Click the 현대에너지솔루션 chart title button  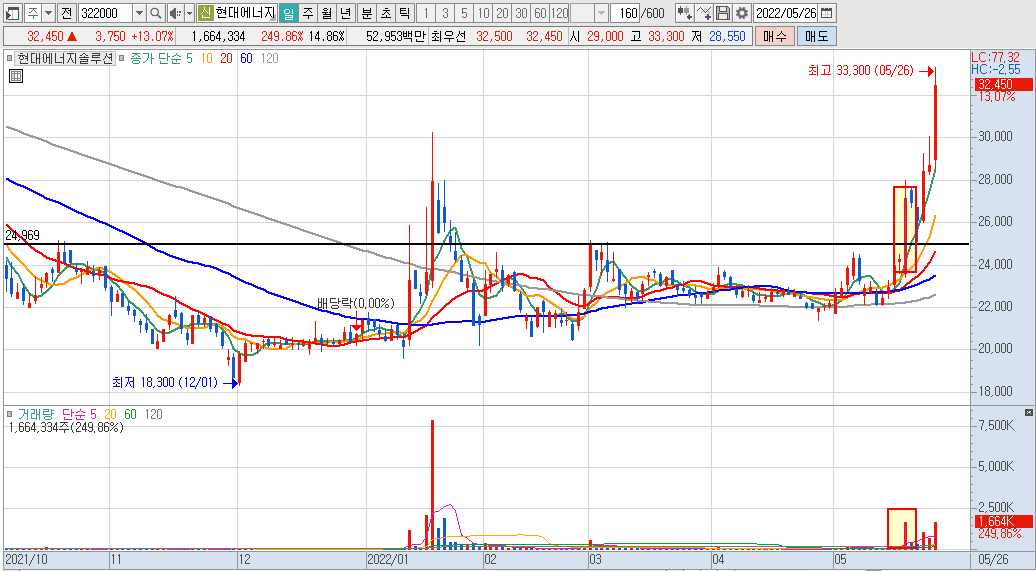(x=65, y=59)
